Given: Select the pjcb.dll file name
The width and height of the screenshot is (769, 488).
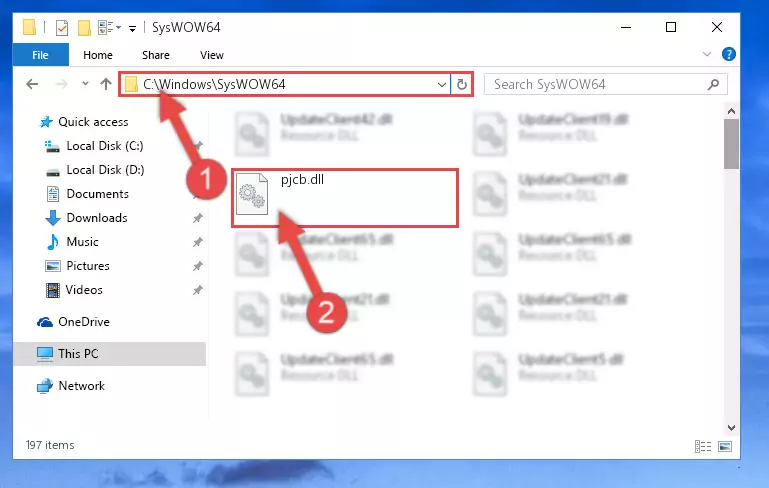Looking at the screenshot, I should click(302, 180).
